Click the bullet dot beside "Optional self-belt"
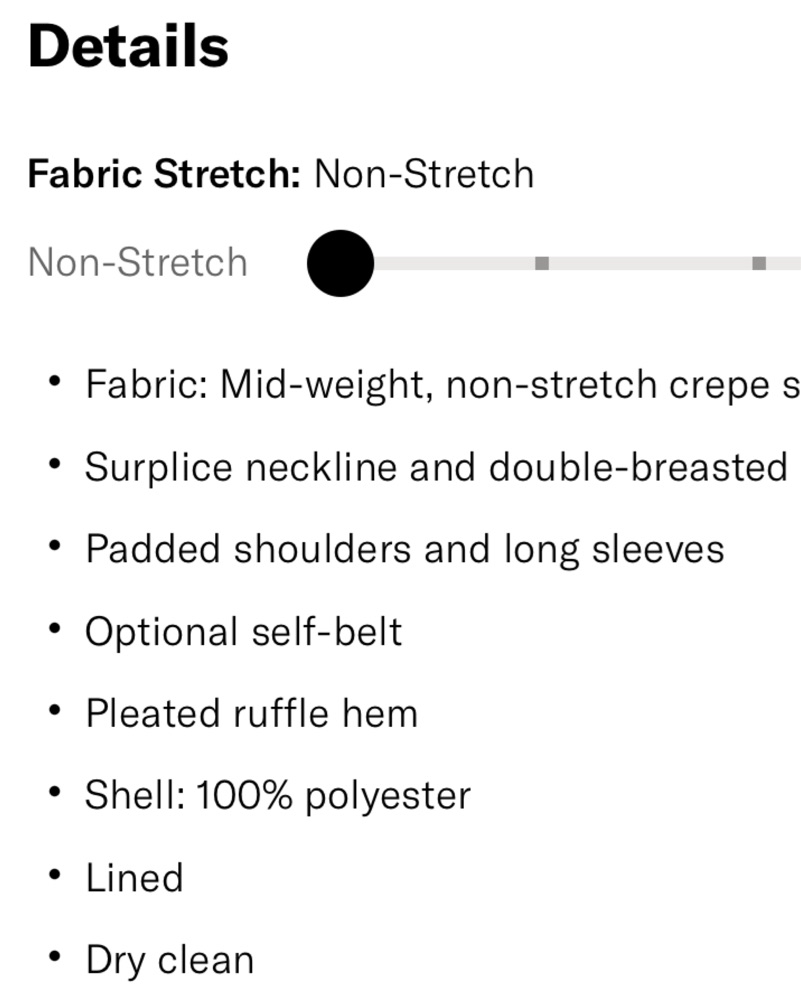801x1000 pixels. click(55, 629)
